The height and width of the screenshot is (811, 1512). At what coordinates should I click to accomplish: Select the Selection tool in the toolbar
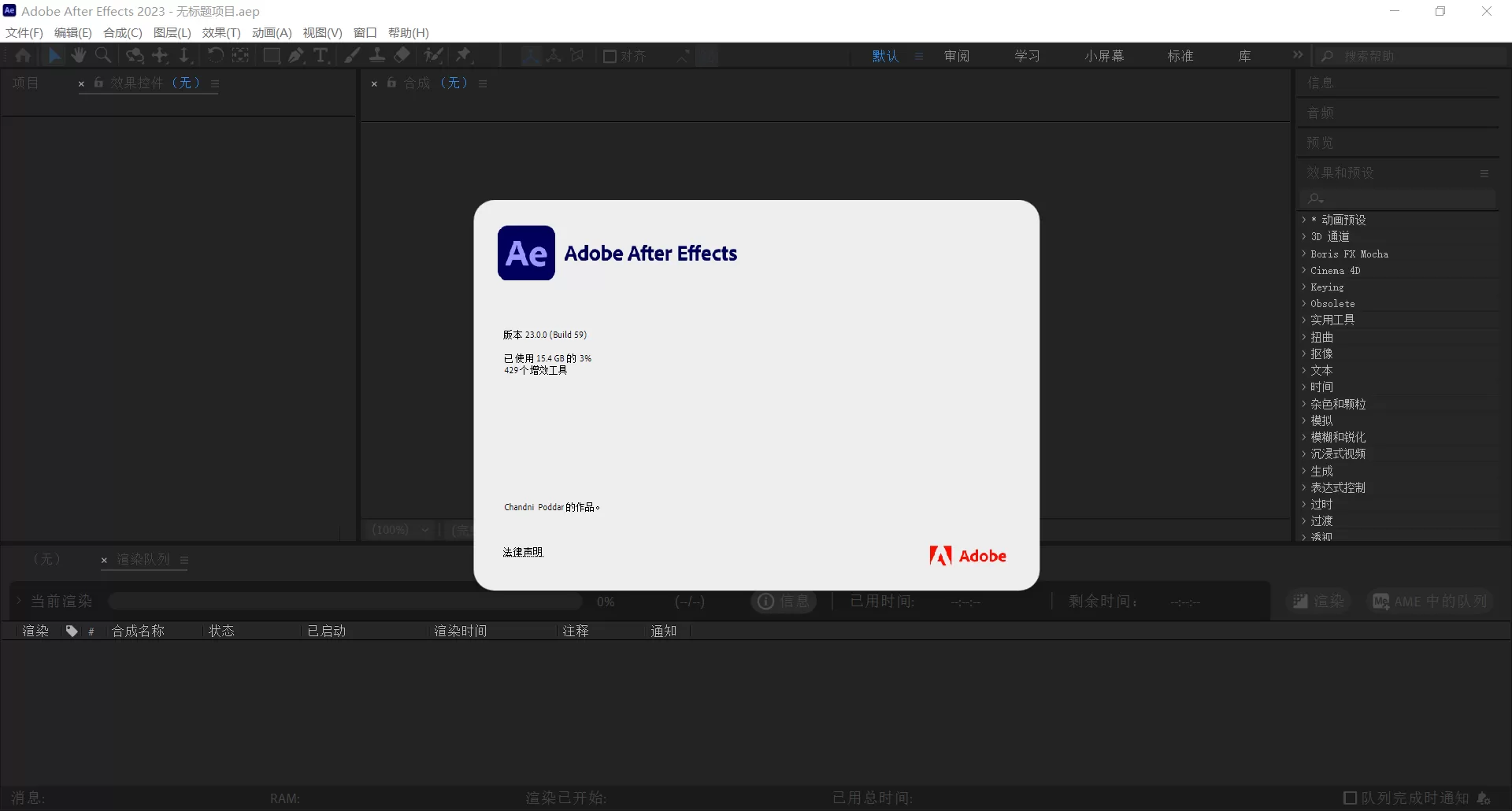pos(54,55)
